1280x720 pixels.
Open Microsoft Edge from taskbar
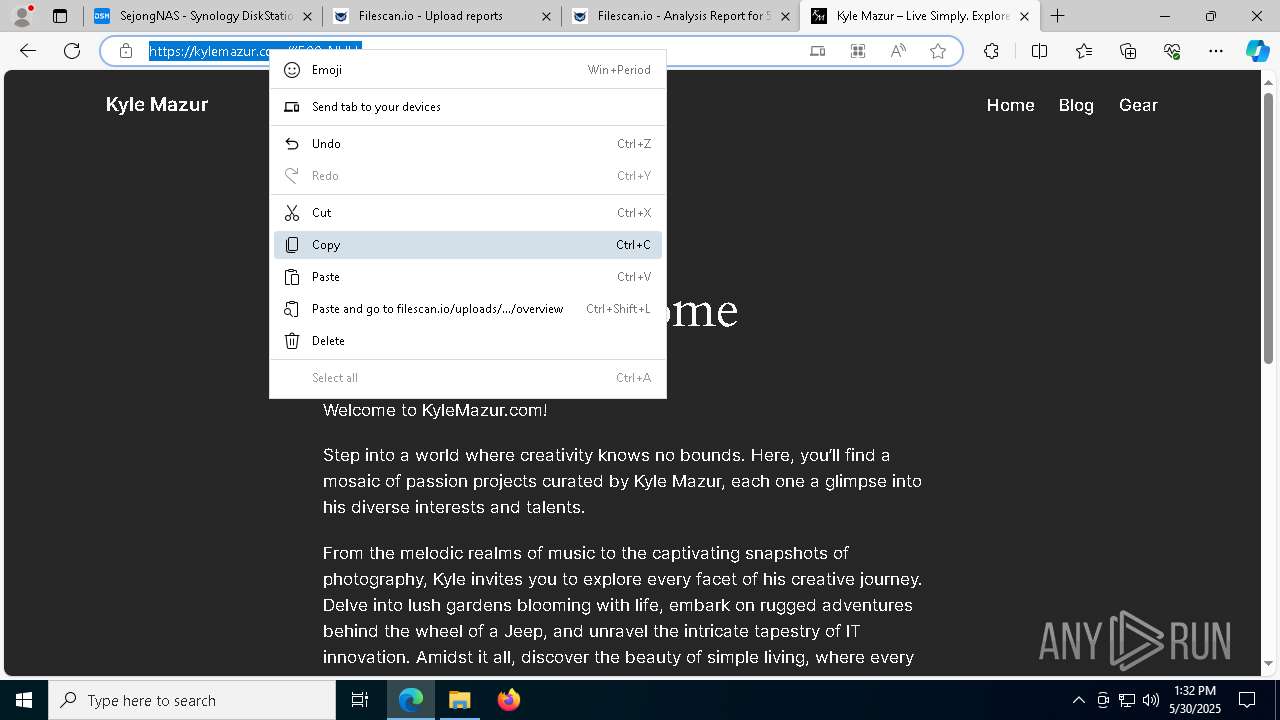point(411,700)
